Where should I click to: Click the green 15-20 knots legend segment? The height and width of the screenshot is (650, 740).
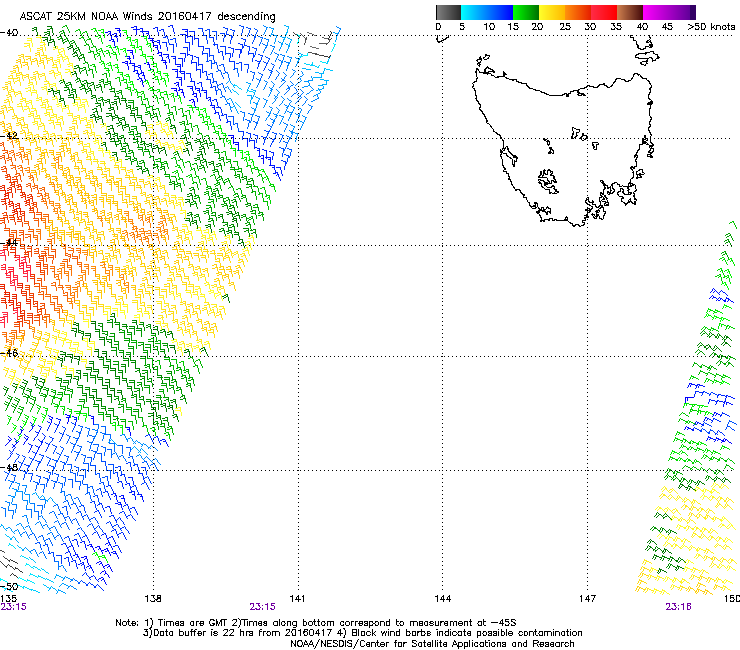[x=525, y=12]
